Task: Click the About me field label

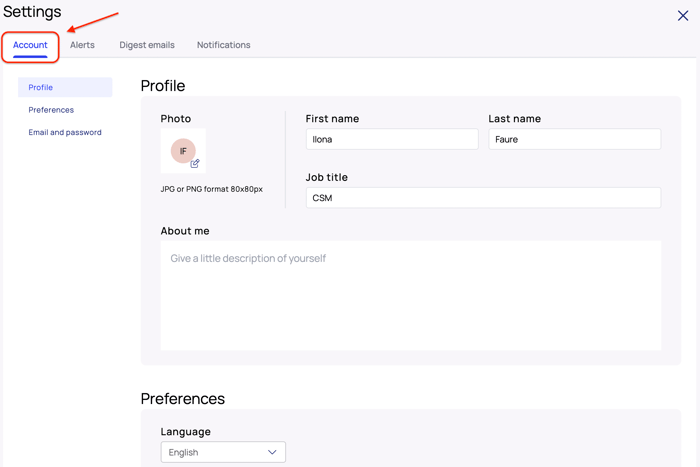Action: point(185,231)
